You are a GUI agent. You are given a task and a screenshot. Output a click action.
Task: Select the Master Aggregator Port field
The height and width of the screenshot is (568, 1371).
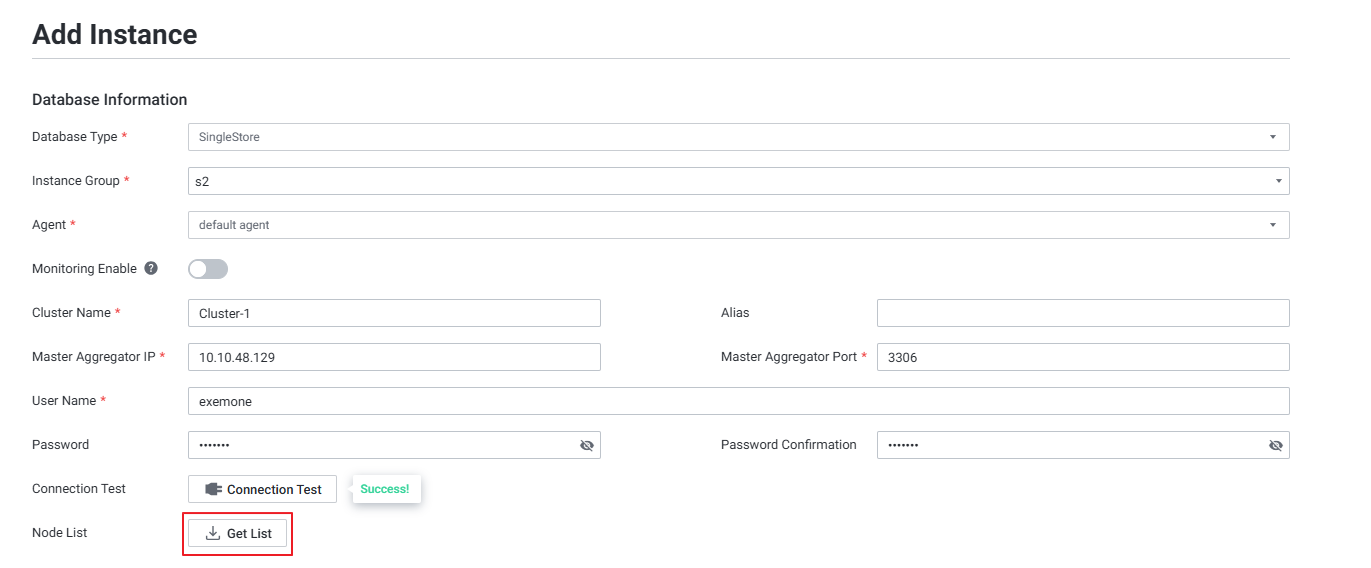click(x=1083, y=357)
